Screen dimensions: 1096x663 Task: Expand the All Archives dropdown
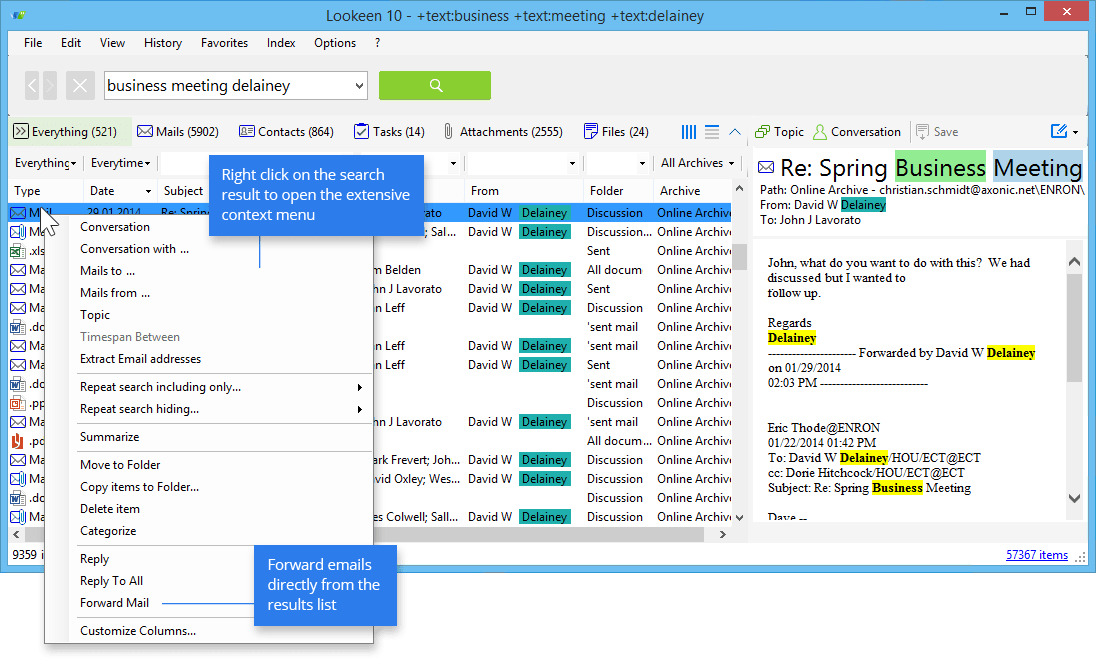point(696,162)
